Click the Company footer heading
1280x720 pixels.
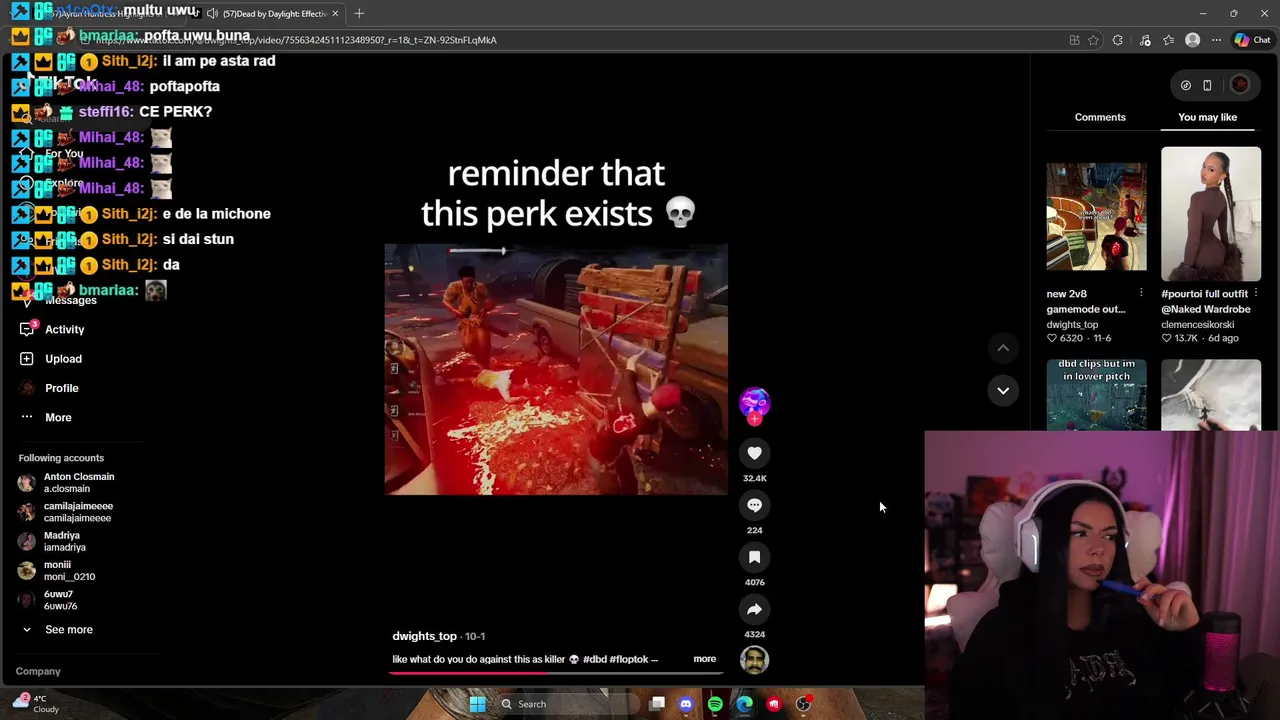38,671
